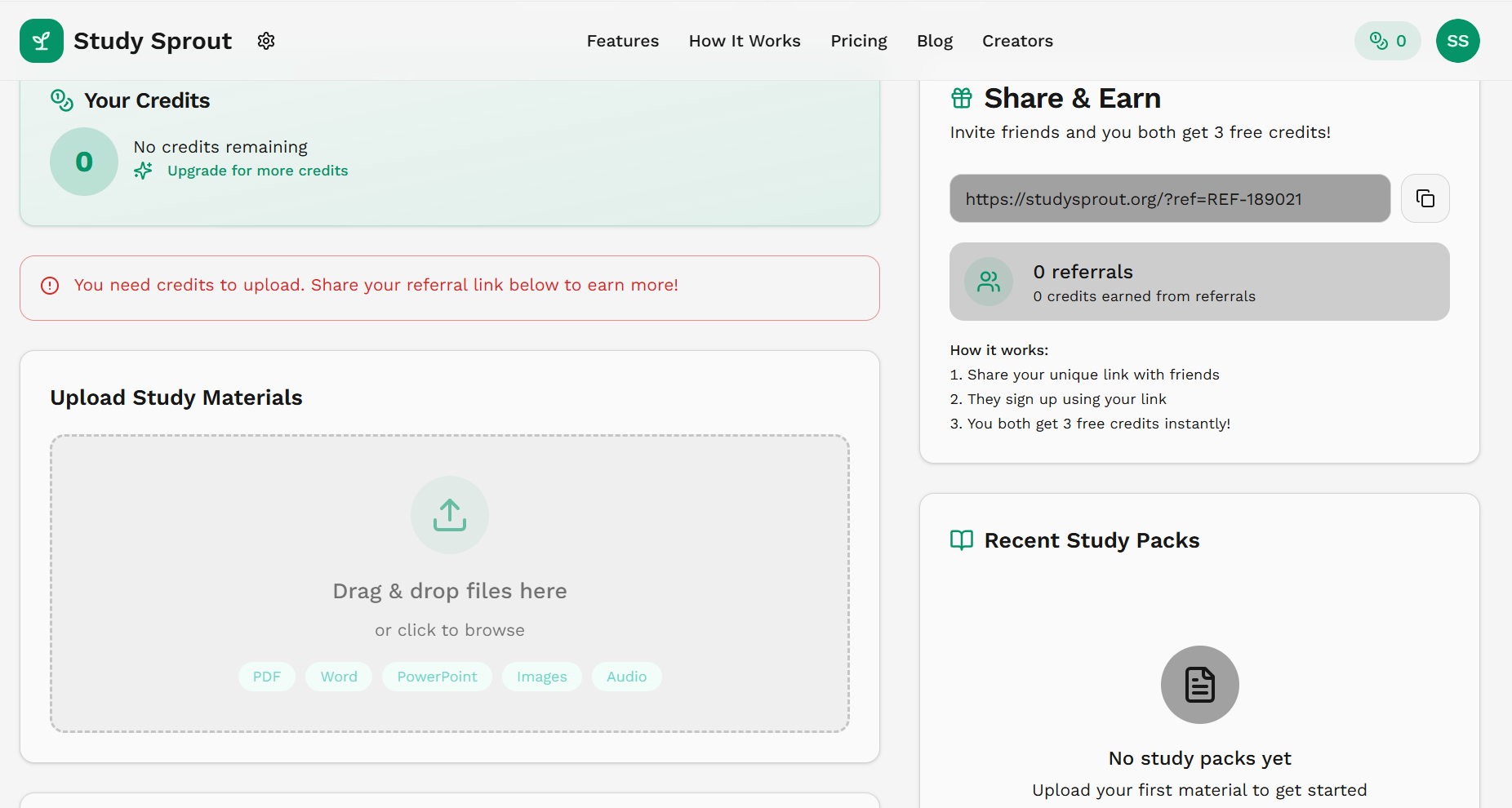Click the document icon under Recent Study Packs
Image resolution: width=1512 pixels, height=808 pixels.
click(x=1199, y=685)
